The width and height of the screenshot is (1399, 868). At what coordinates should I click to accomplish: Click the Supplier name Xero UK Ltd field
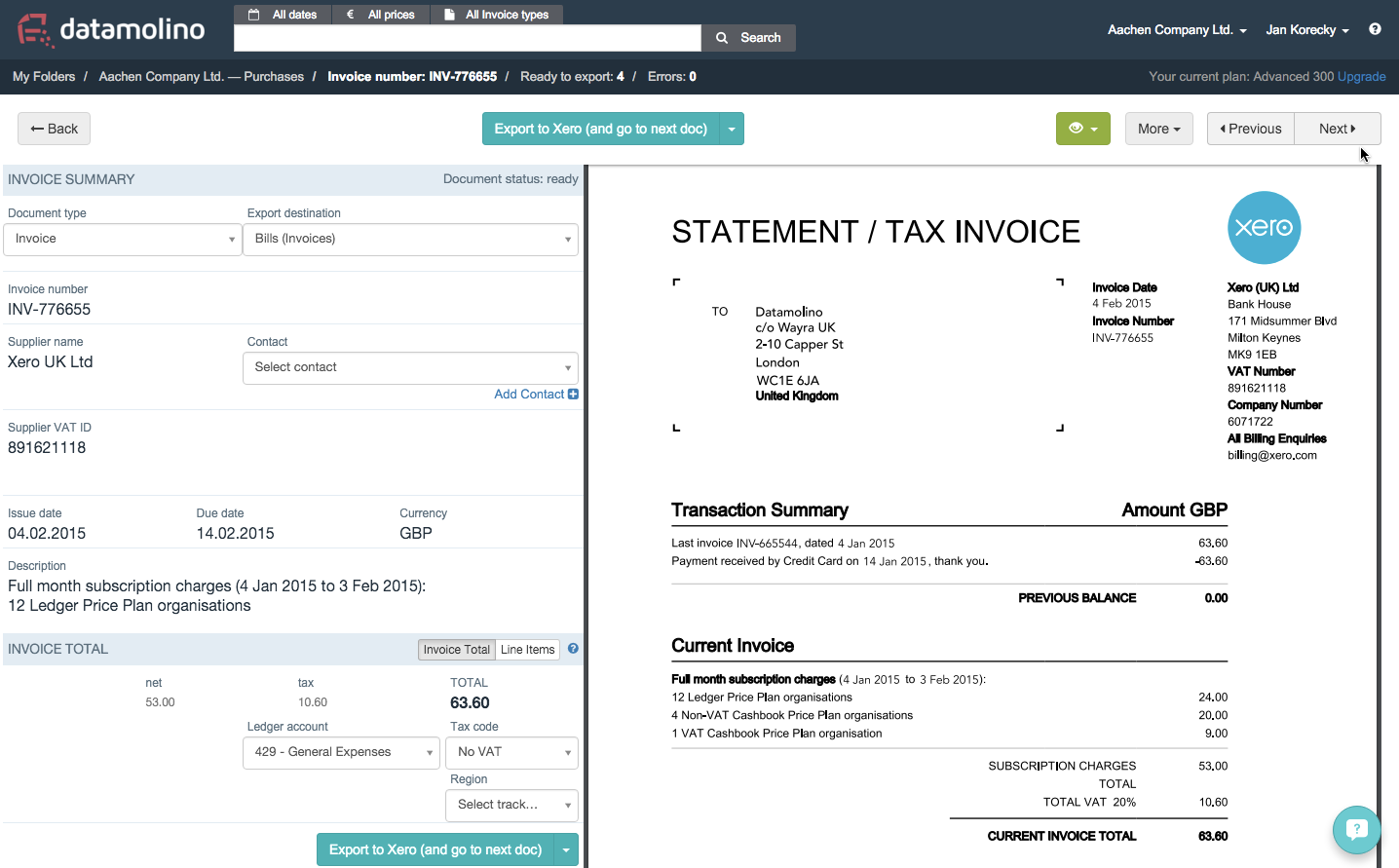pyautogui.click(x=51, y=362)
